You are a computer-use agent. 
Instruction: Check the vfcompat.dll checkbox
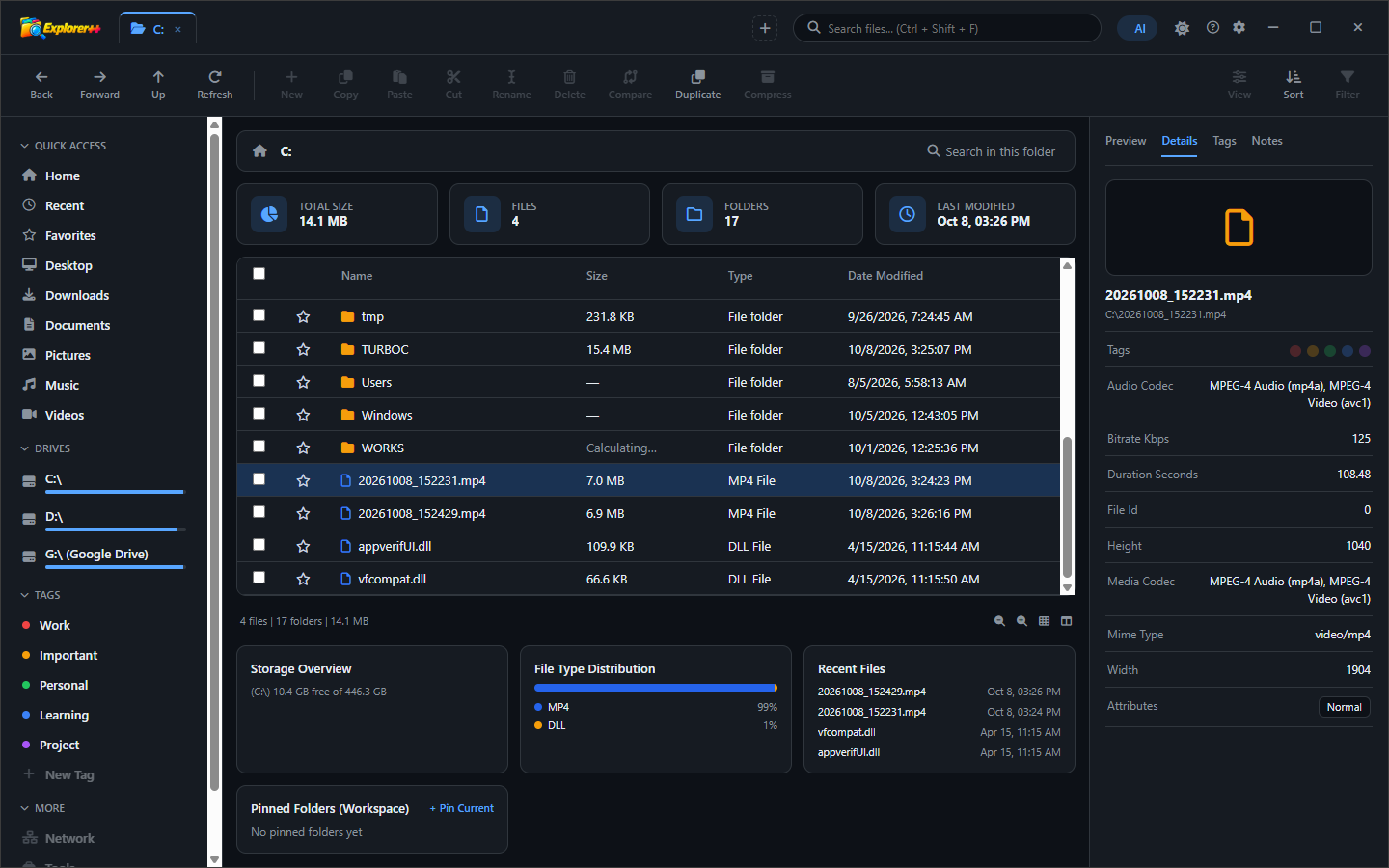pyautogui.click(x=259, y=578)
